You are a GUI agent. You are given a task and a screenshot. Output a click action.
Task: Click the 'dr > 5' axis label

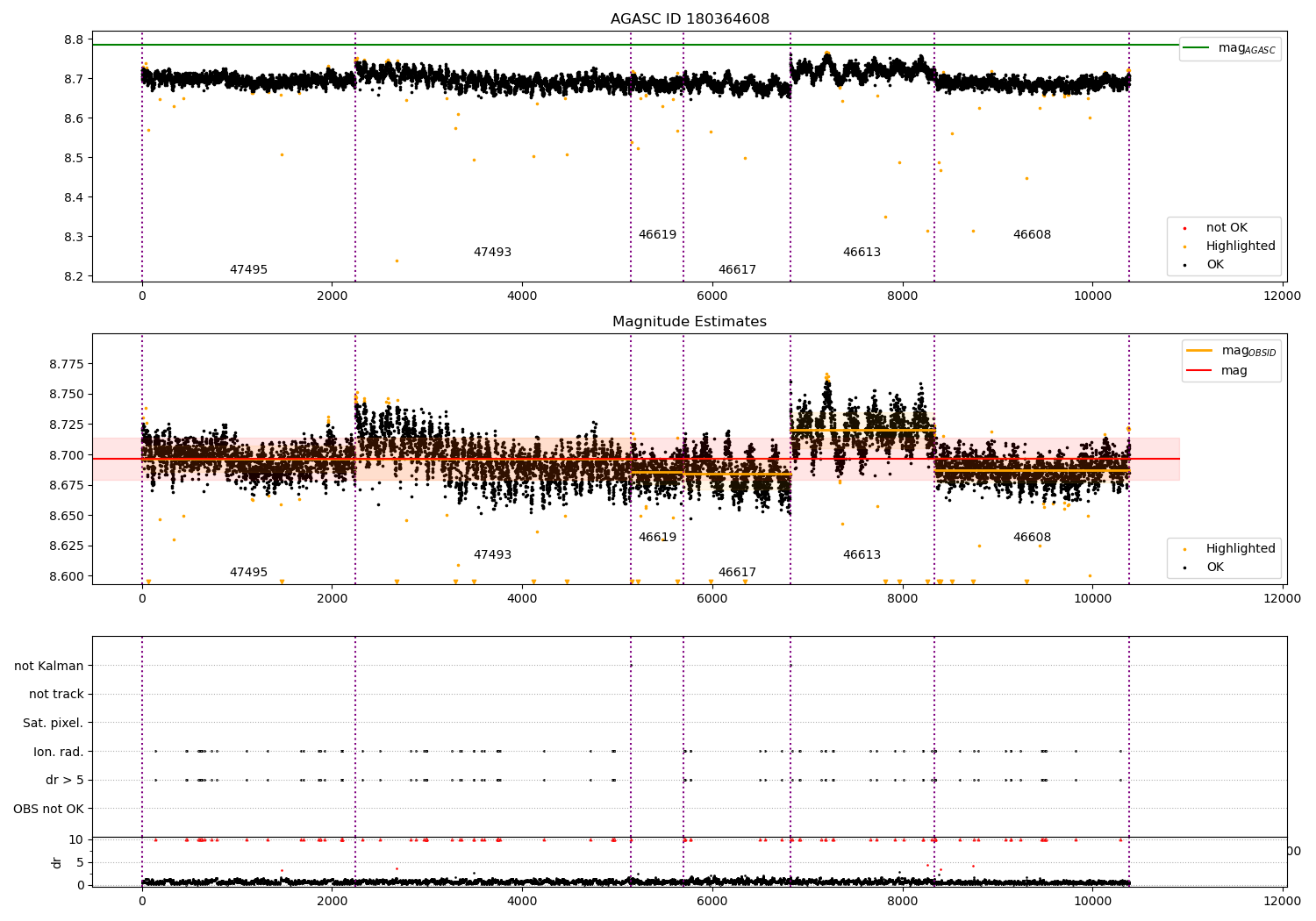click(x=65, y=781)
